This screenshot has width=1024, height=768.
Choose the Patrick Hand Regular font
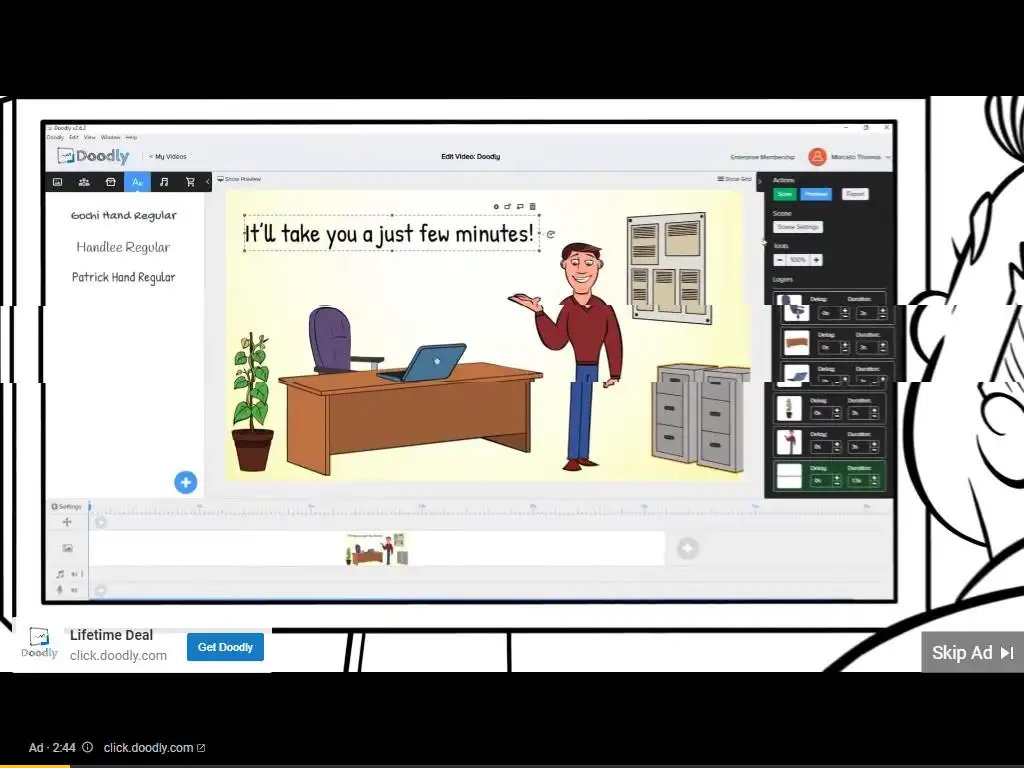123,277
